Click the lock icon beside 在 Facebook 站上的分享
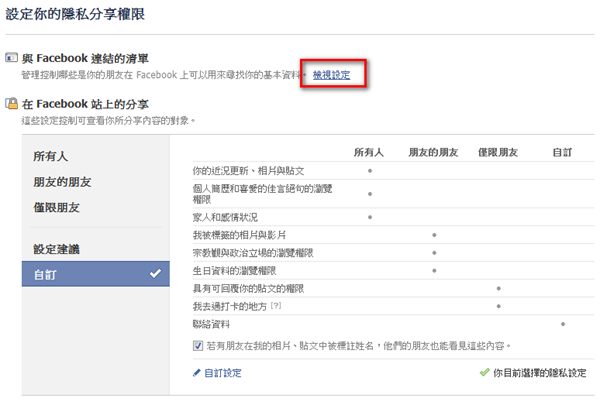600x405 pixels. 11,104
